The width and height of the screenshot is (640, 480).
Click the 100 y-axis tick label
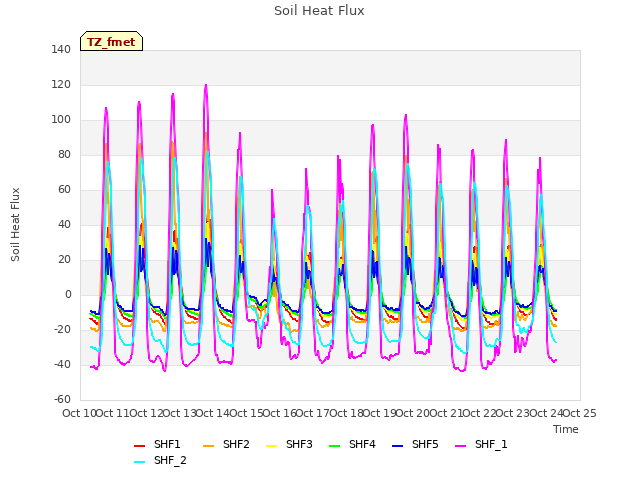[x=61, y=120]
